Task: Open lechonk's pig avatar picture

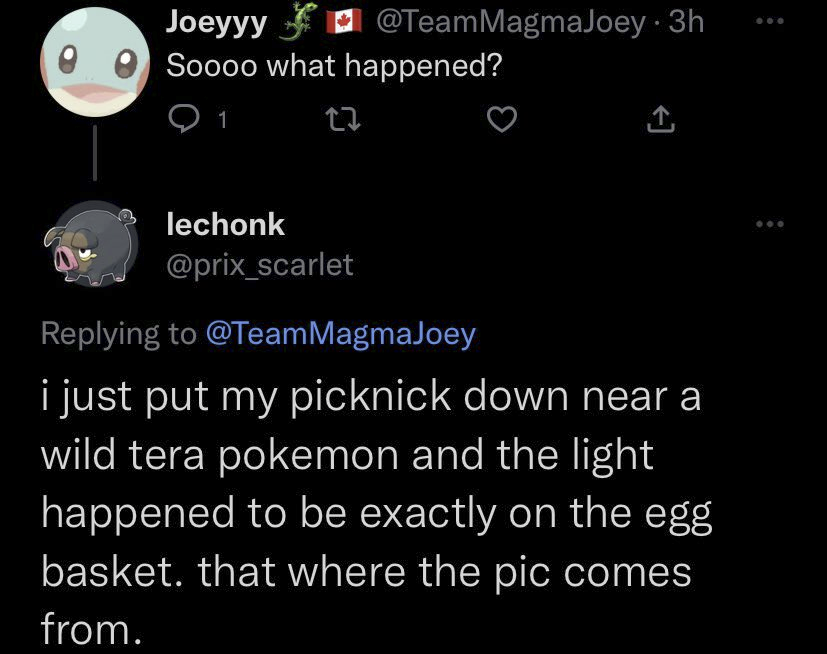Action: [x=88, y=246]
